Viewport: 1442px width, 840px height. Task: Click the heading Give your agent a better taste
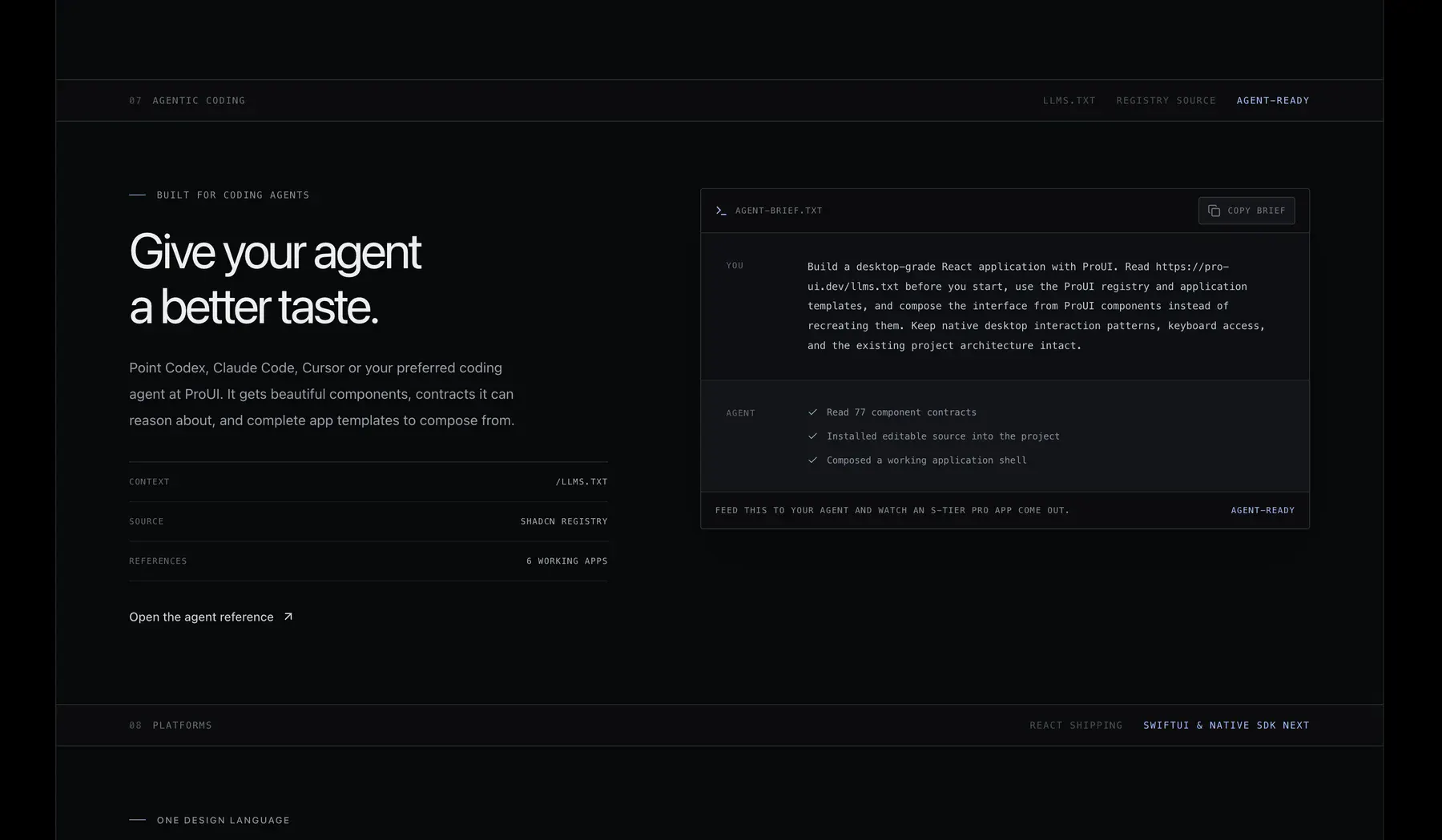pos(275,279)
